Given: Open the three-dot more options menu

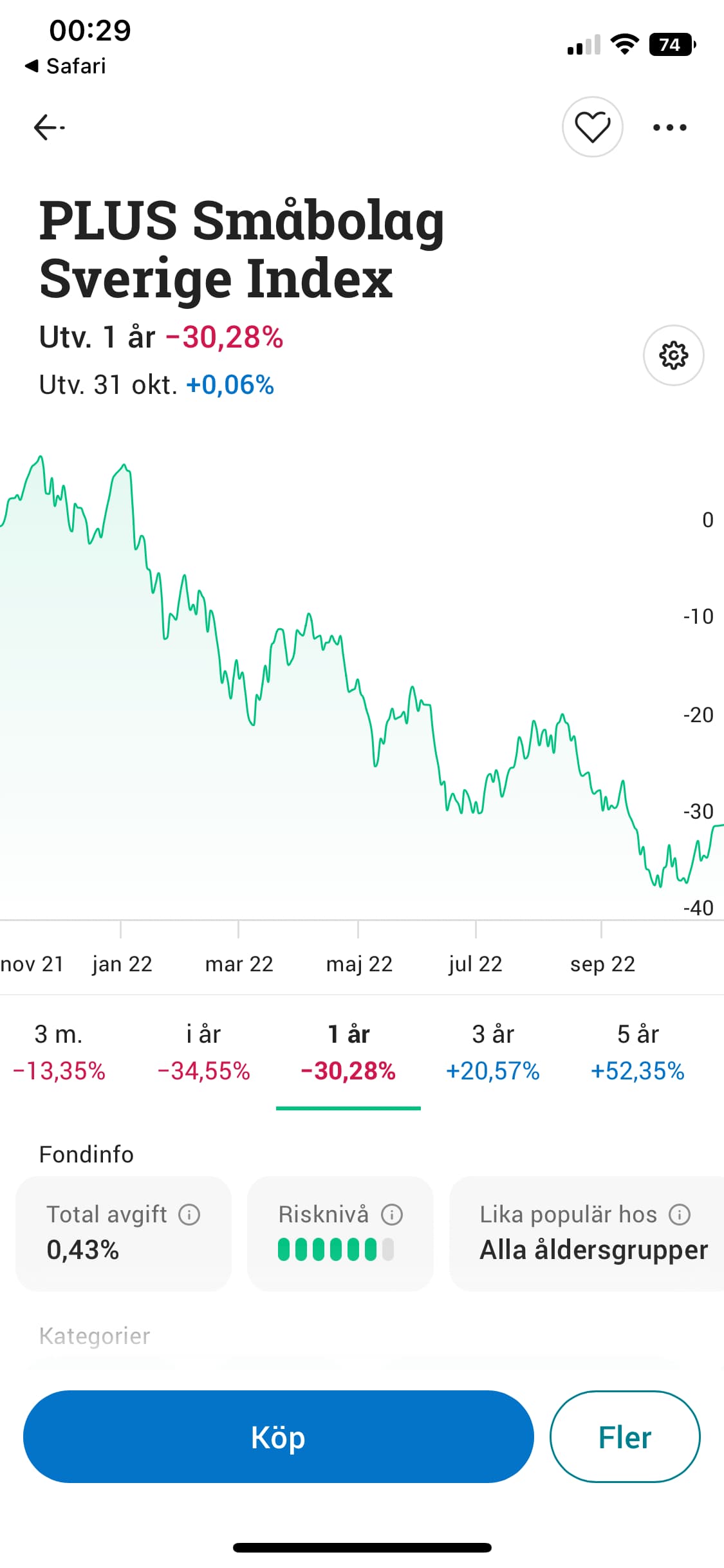Looking at the screenshot, I should tap(669, 127).
